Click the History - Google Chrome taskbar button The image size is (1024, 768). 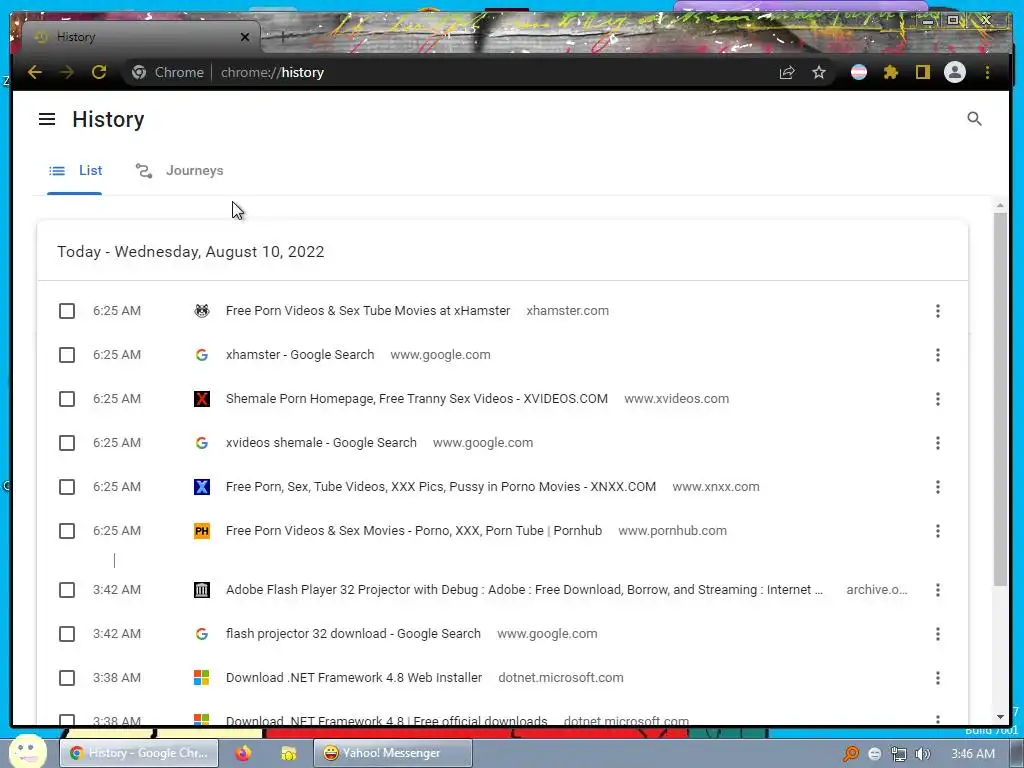click(x=138, y=754)
